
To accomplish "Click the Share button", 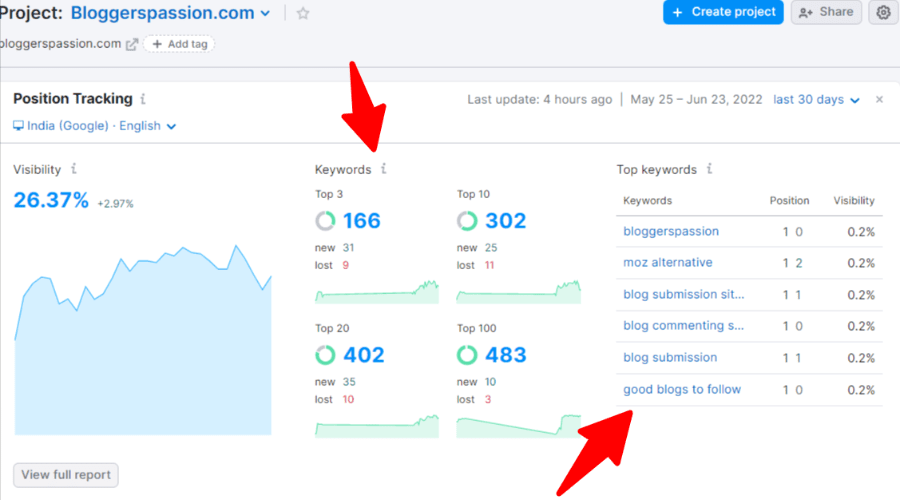I will 826,12.
